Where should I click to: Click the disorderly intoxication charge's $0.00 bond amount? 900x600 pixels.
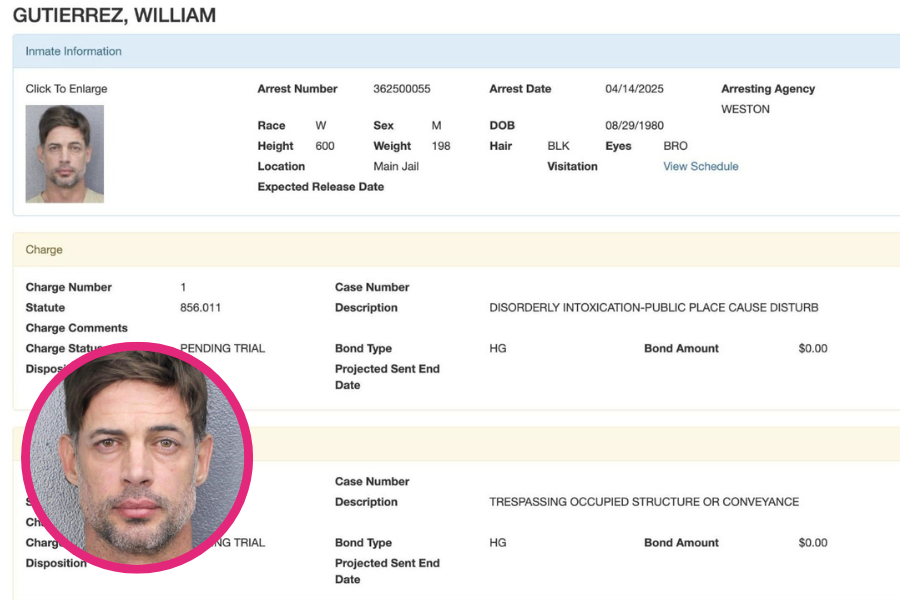click(x=812, y=349)
